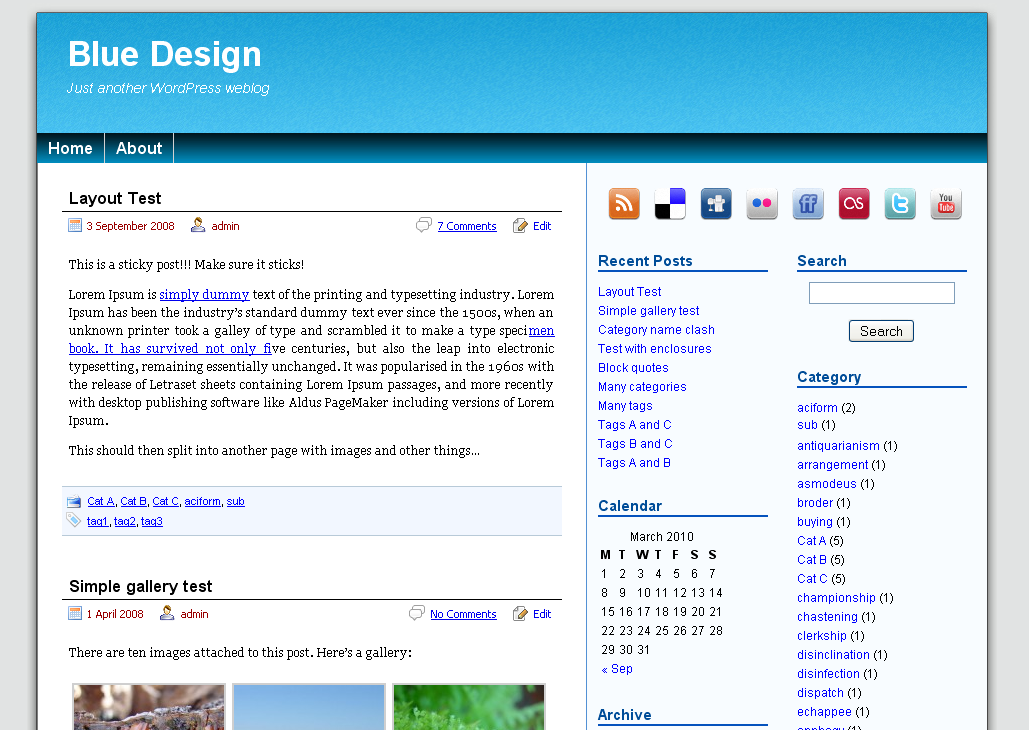Open the Twitter bird icon
Viewport: 1029px width, 730px height.
(900, 204)
